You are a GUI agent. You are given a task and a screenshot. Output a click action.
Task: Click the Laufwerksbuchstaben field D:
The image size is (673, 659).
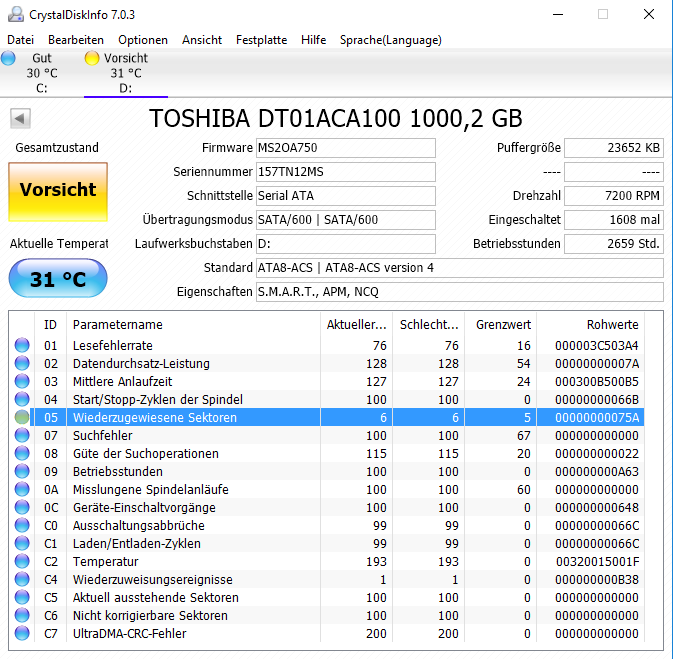point(346,244)
